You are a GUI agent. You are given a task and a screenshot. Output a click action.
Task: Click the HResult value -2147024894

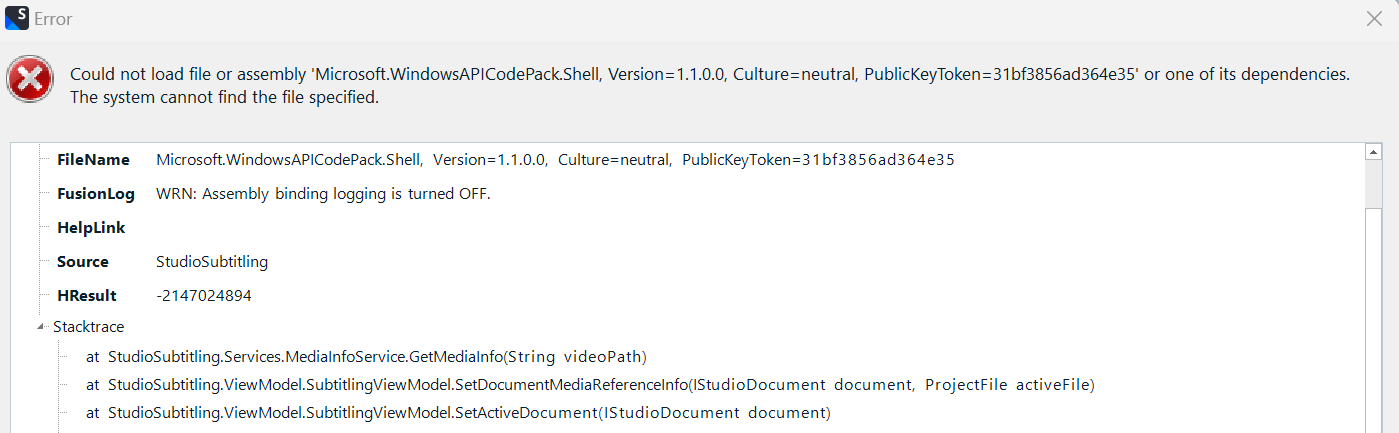204,296
